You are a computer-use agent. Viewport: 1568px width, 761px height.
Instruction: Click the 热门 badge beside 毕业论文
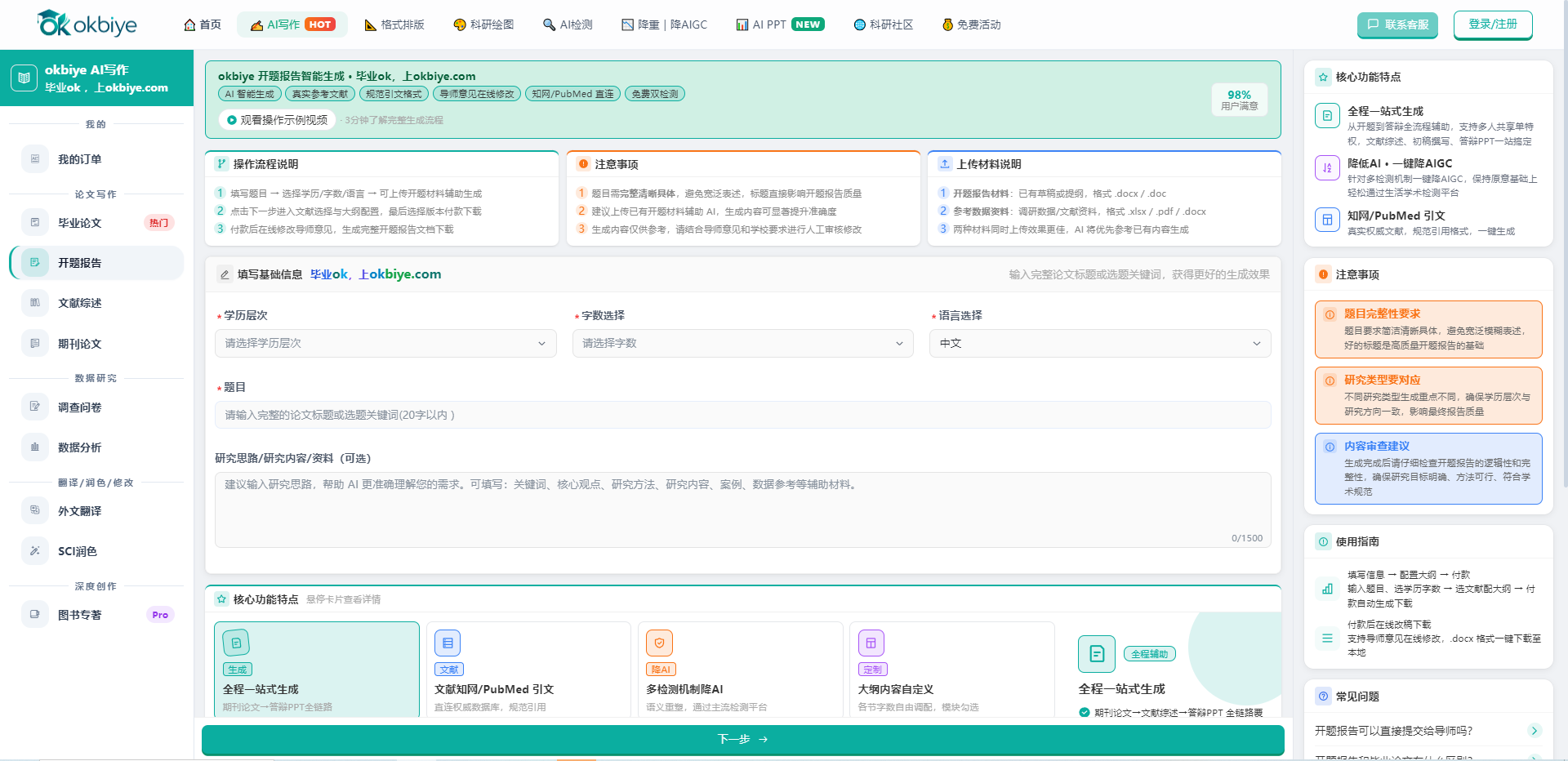158,223
